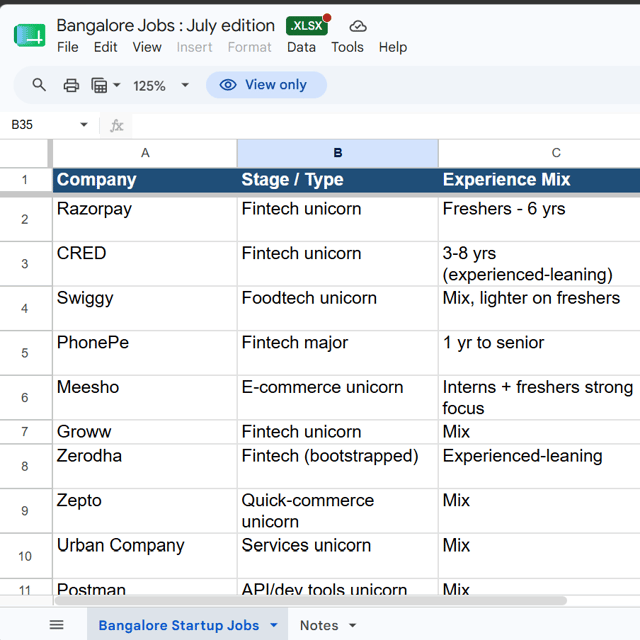Open the Help menu
The width and height of the screenshot is (640, 640).
tap(393, 47)
